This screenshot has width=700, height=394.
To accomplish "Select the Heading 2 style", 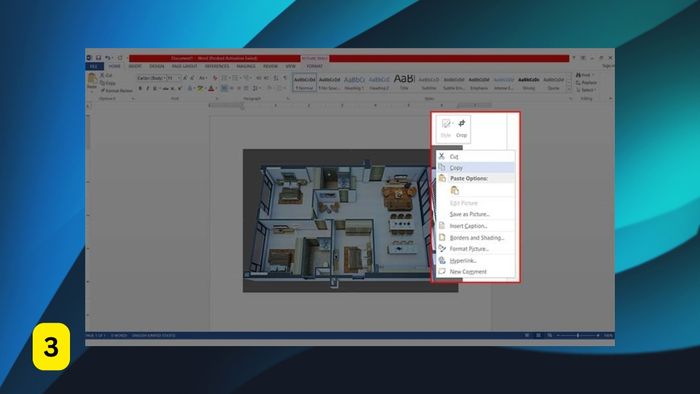I will 379,83.
